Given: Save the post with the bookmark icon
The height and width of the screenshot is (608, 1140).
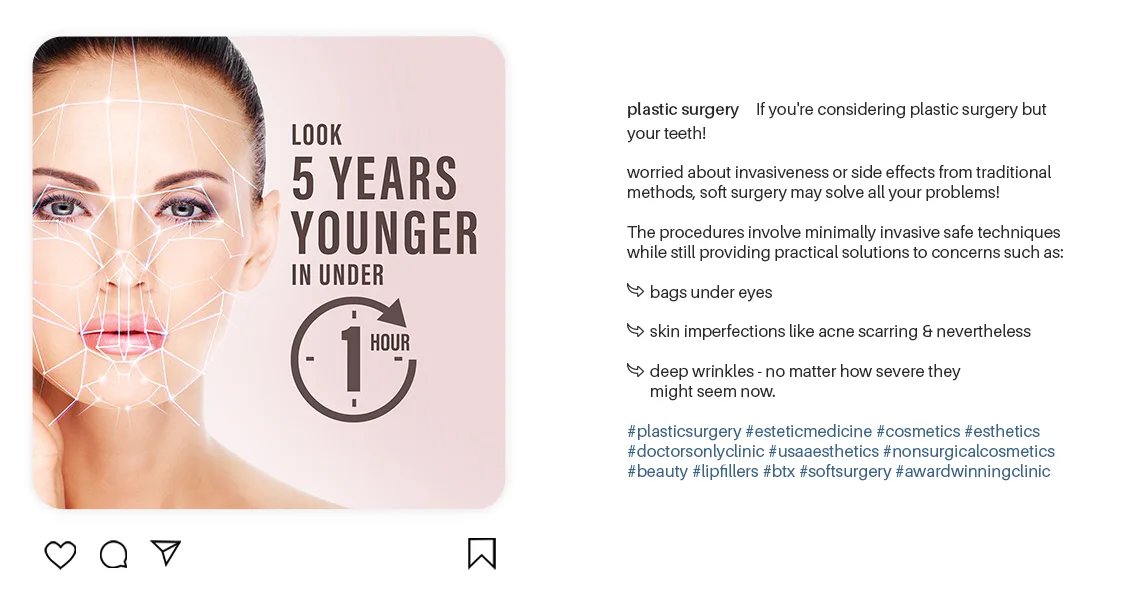Looking at the screenshot, I should point(481,553).
